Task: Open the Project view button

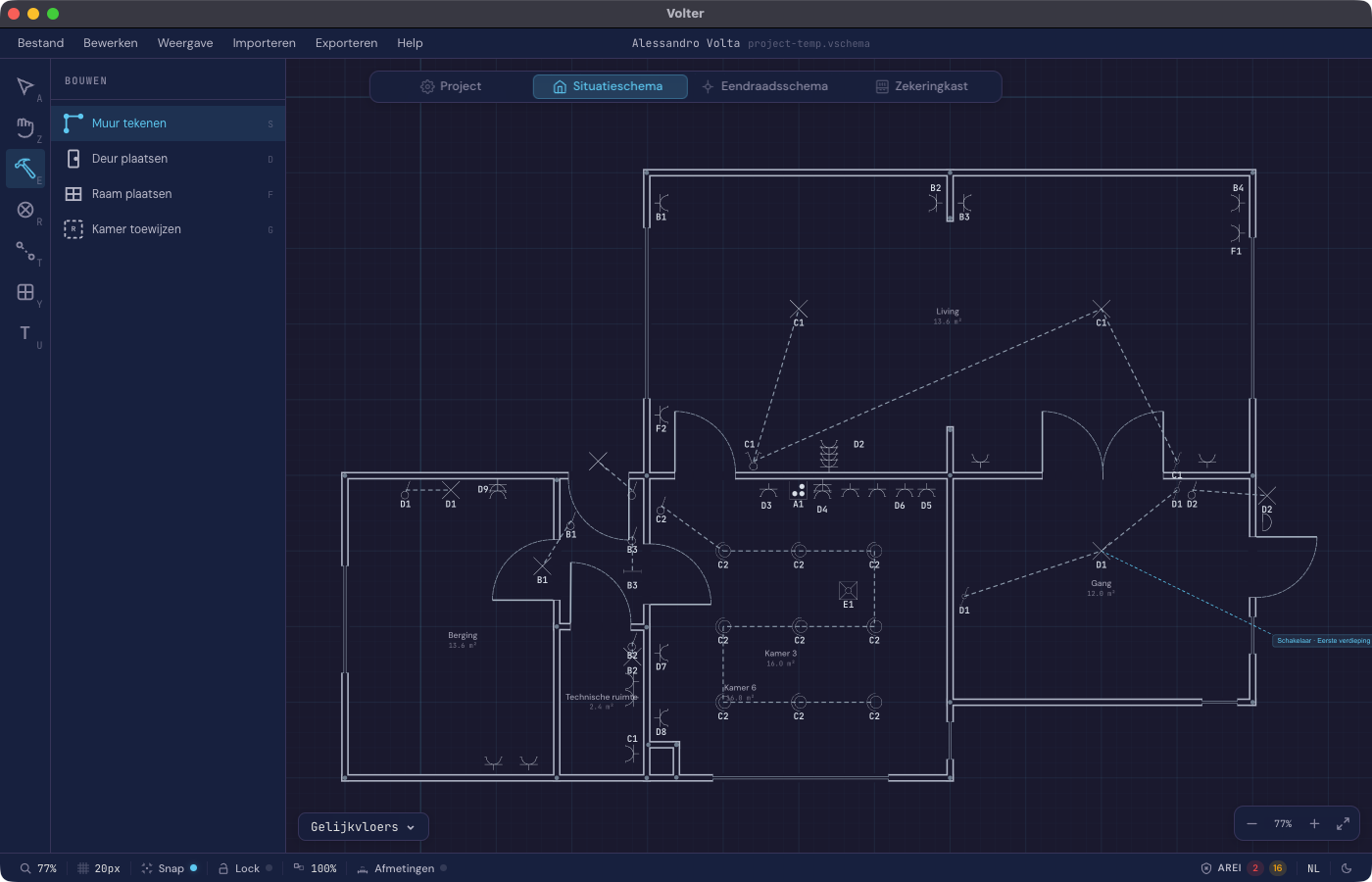Action: (x=453, y=86)
